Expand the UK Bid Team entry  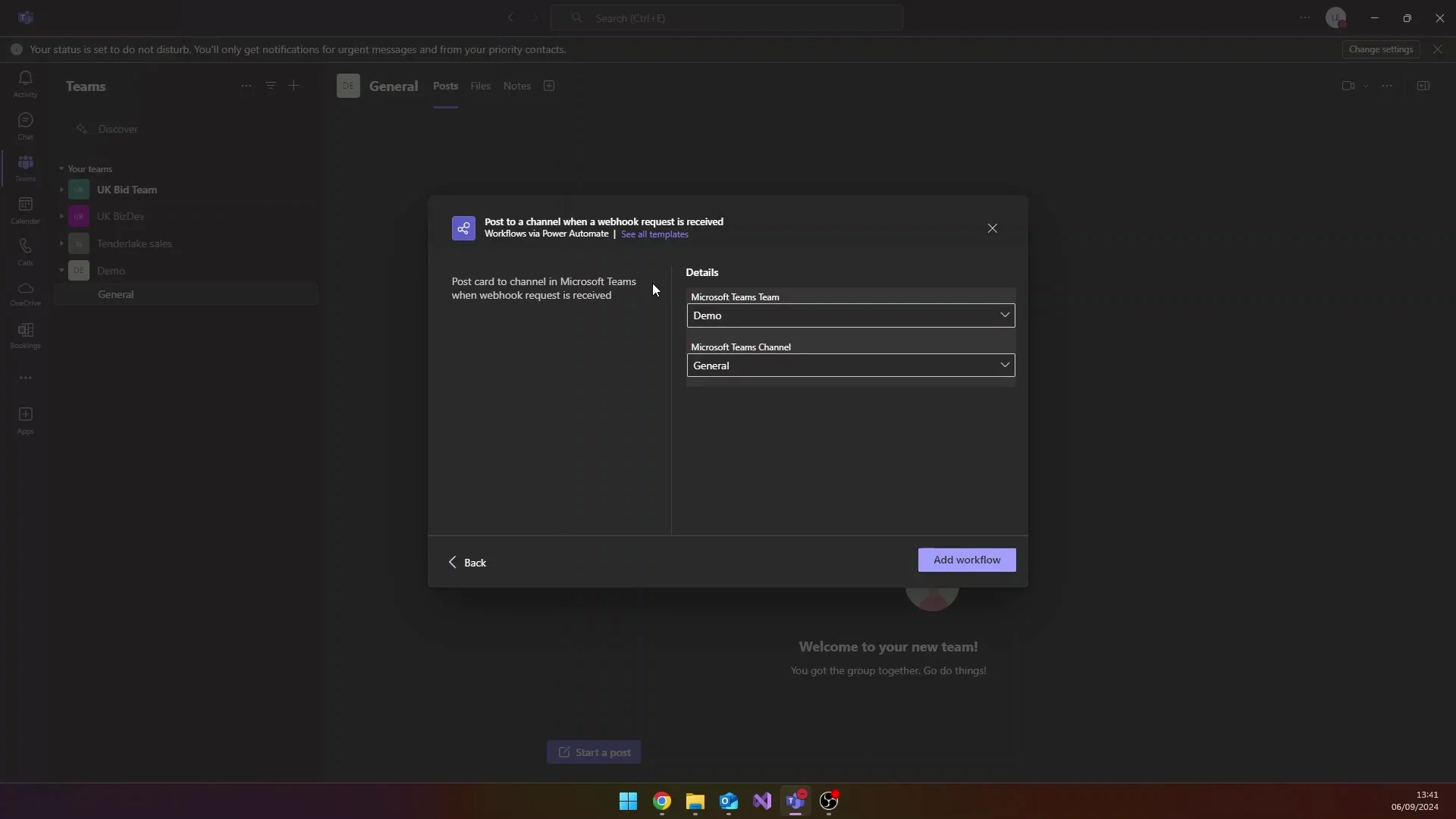point(61,190)
